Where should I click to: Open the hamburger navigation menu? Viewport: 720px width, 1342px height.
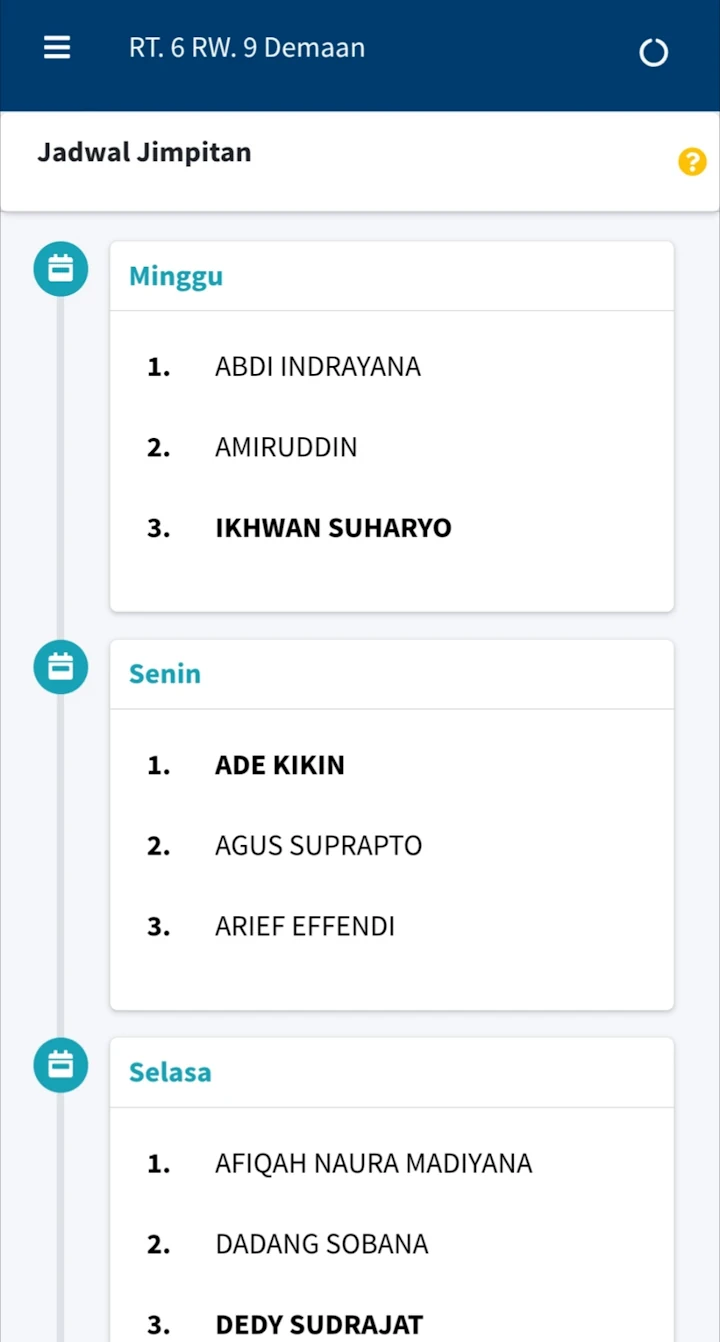tap(57, 48)
